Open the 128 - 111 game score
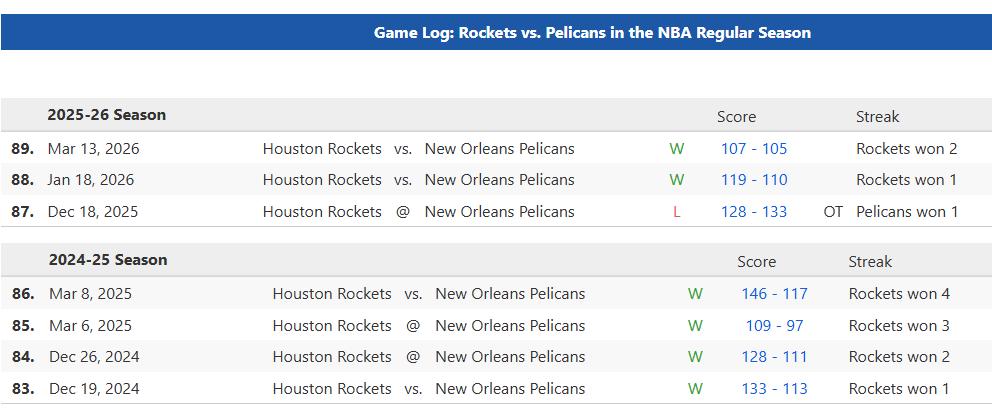 (774, 357)
